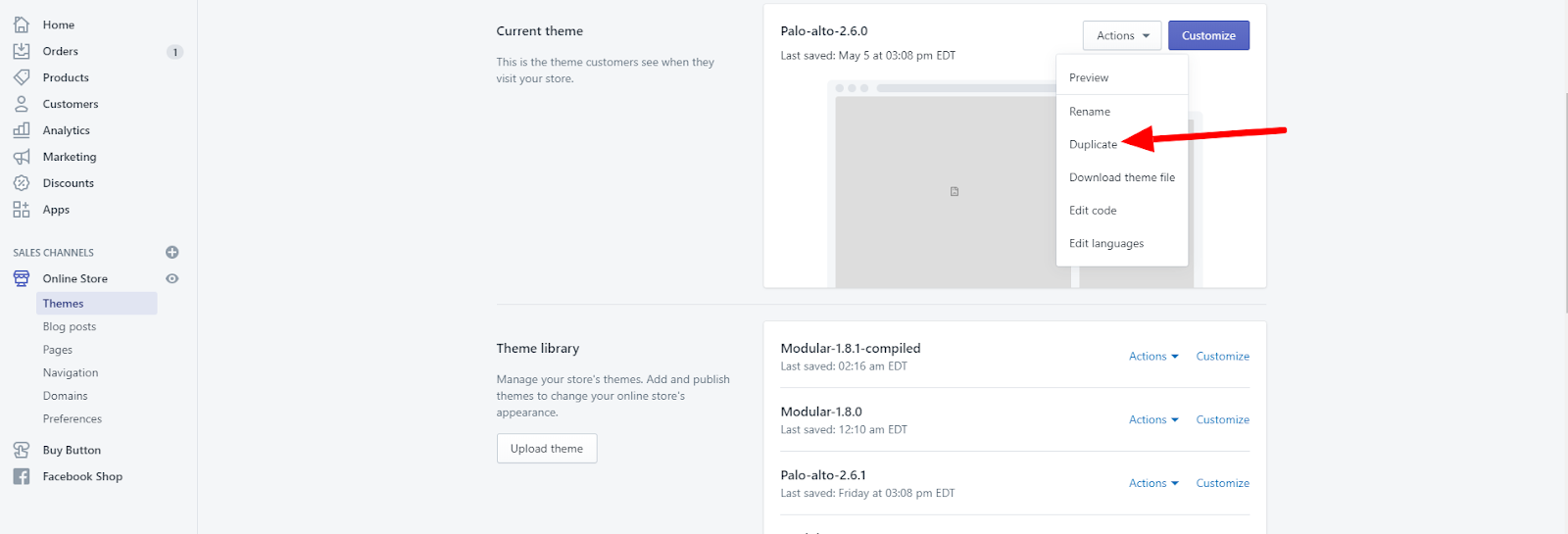
Task: Click the purple Customize button
Action: 1208,35
